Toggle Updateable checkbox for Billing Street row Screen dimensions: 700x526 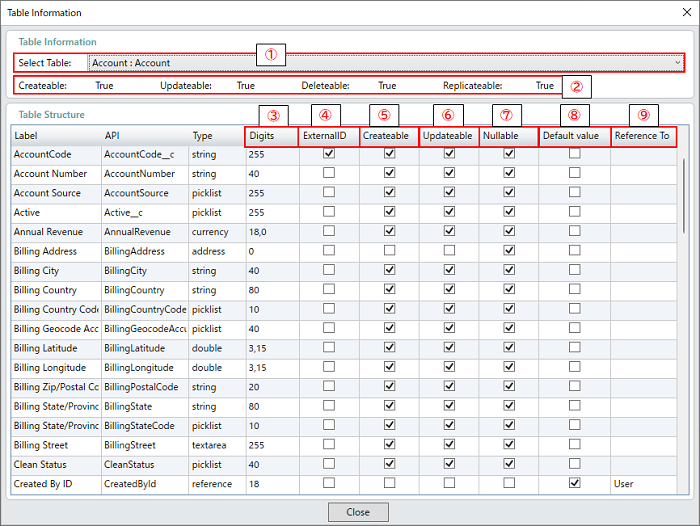pos(449,445)
